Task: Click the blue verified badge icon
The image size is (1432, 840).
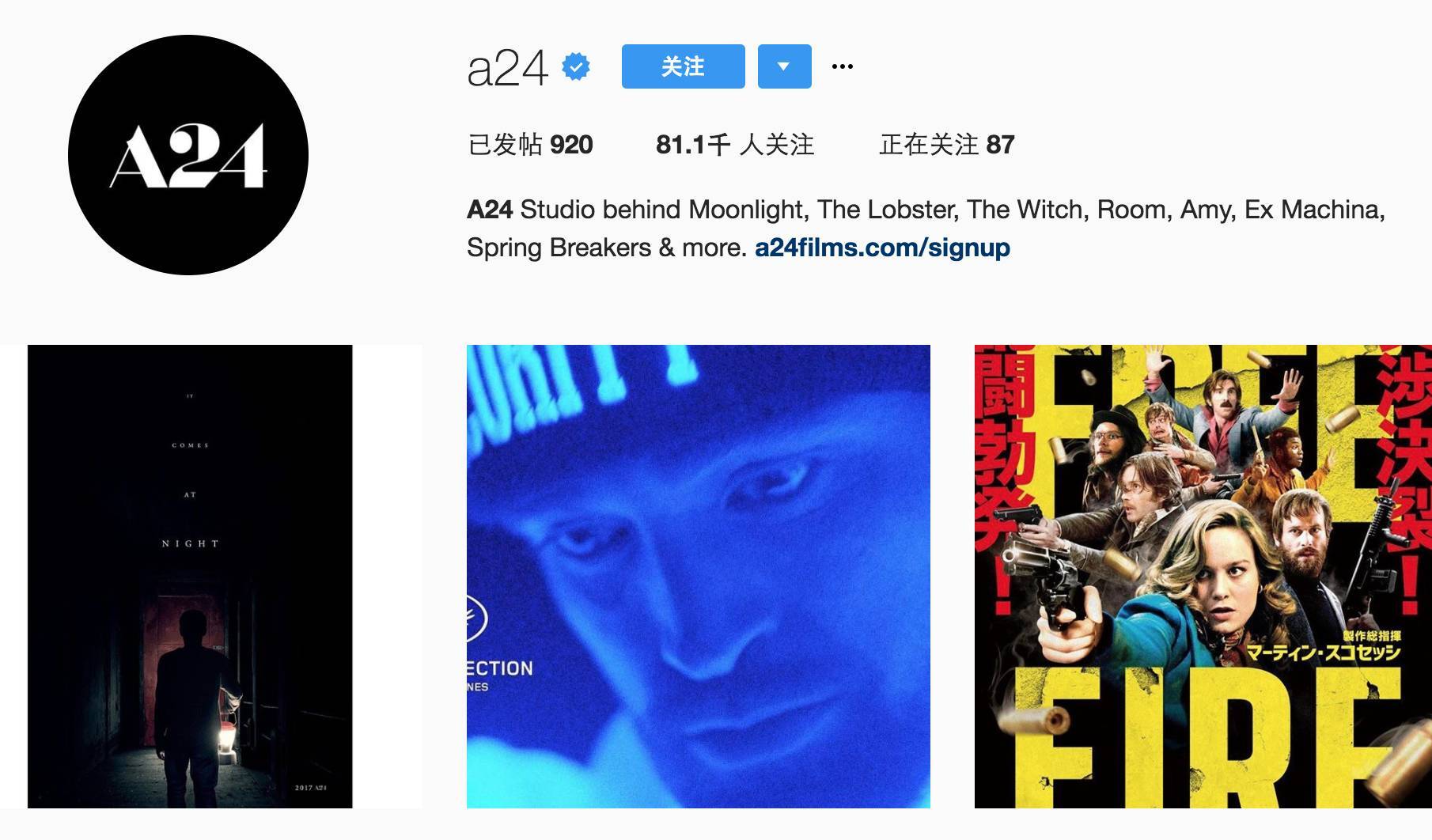Action: pos(576,67)
